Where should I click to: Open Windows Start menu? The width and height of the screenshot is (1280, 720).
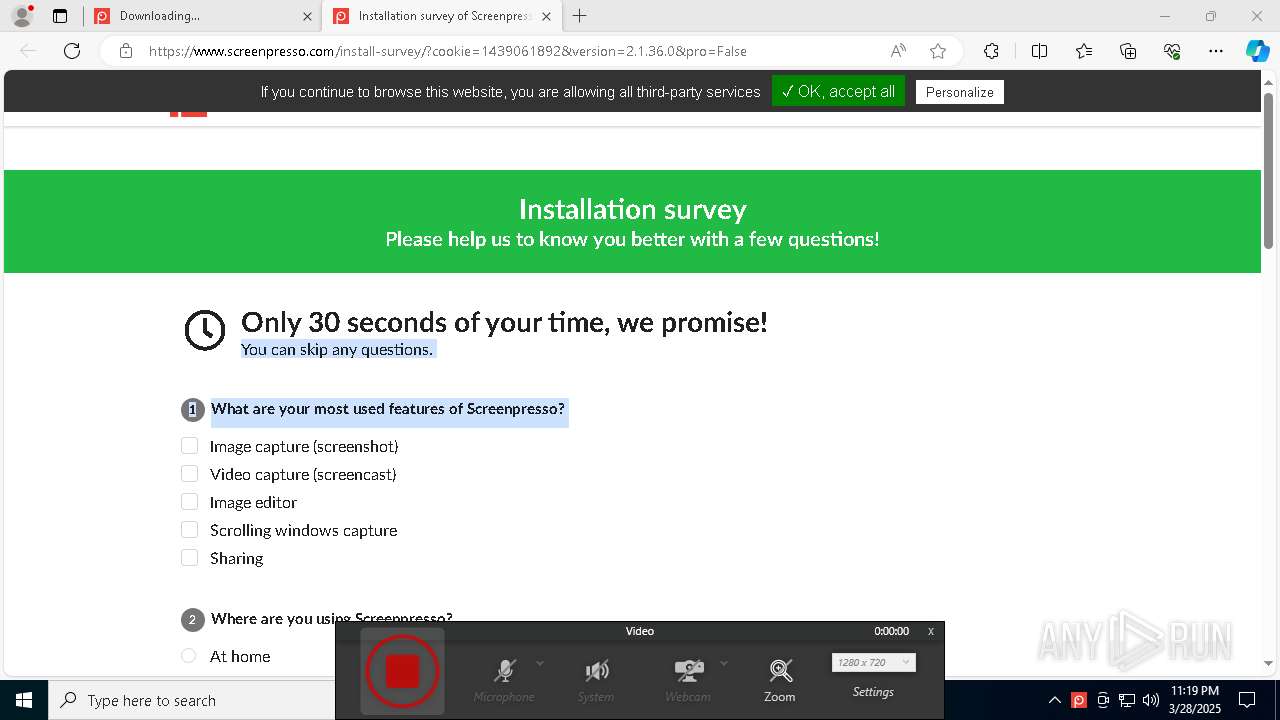(24, 700)
